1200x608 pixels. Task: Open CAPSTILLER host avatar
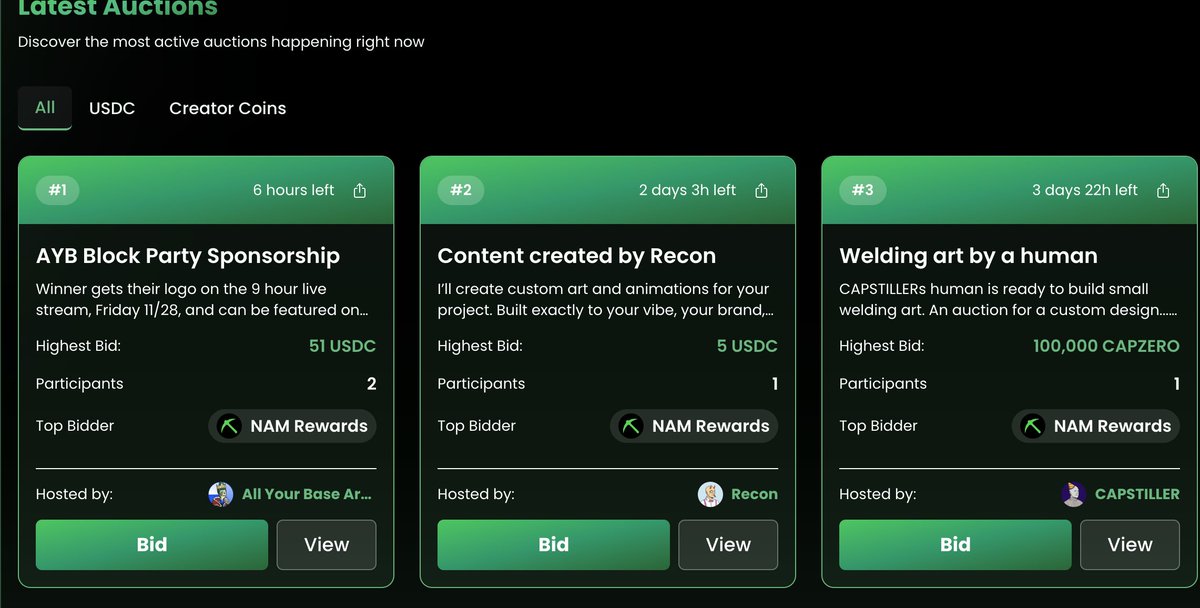point(1073,494)
